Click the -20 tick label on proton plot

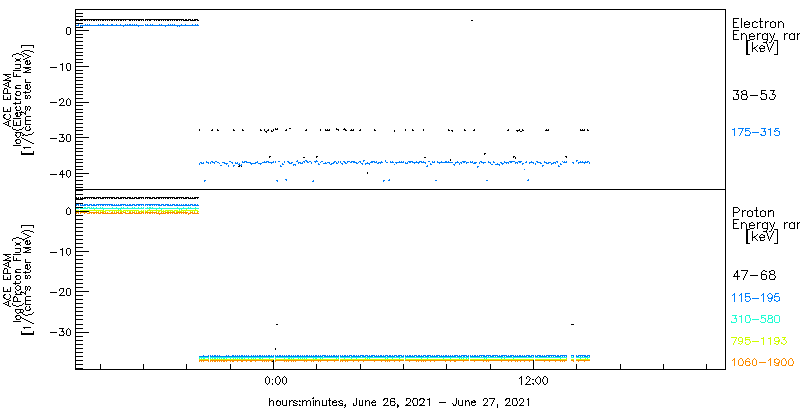point(59,292)
